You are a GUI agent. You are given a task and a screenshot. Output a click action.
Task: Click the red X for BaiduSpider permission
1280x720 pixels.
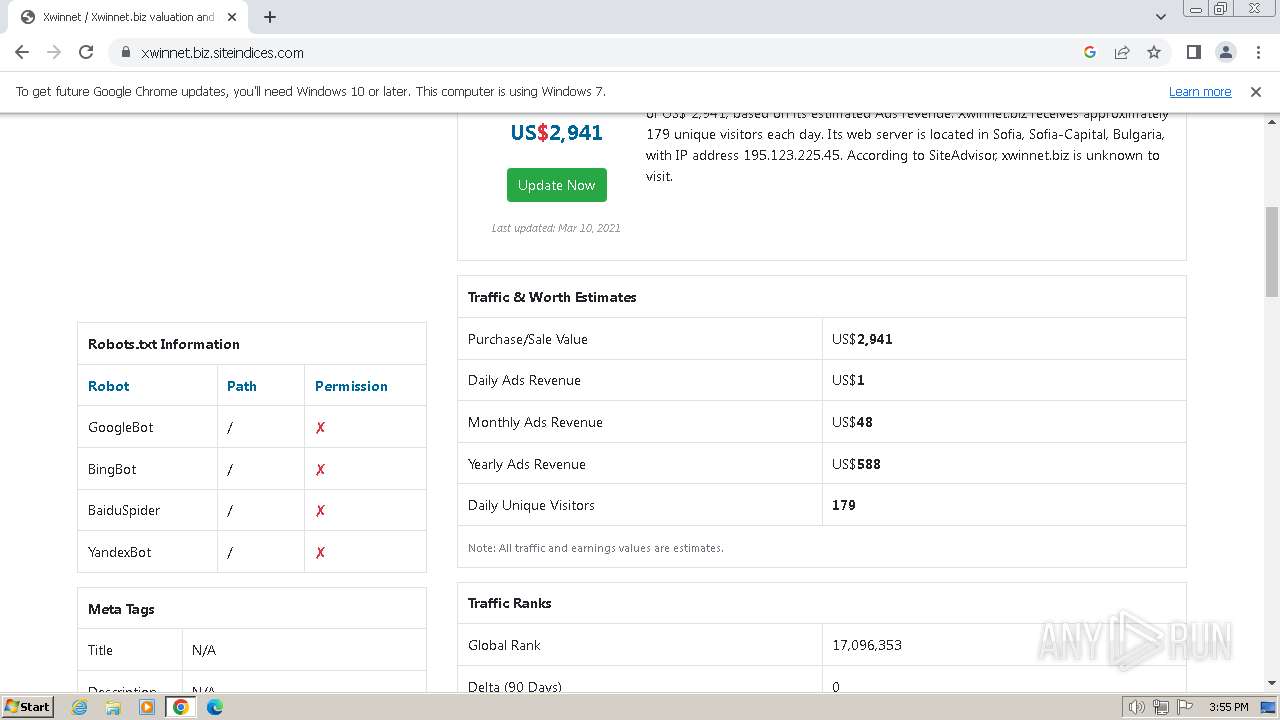pos(320,511)
